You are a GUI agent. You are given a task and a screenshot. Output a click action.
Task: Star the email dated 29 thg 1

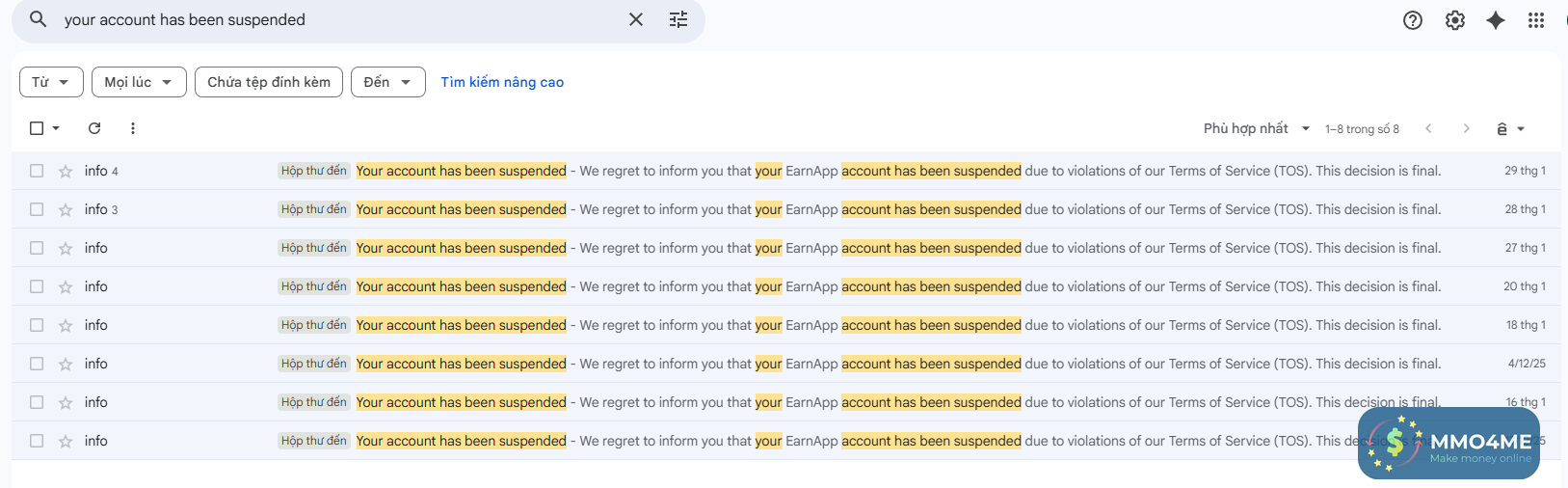[x=66, y=172]
